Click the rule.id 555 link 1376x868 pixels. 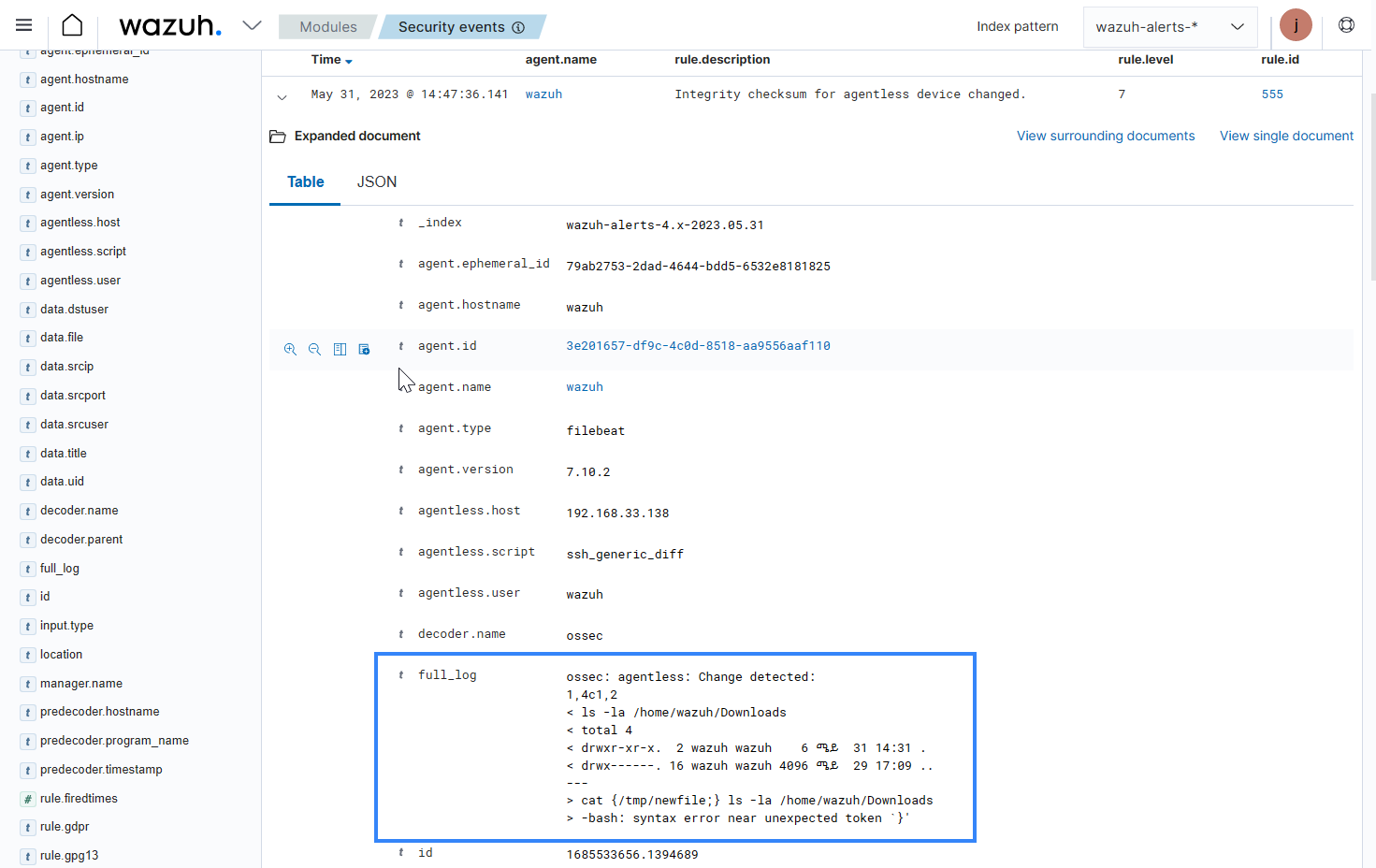(x=1272, y=94)
